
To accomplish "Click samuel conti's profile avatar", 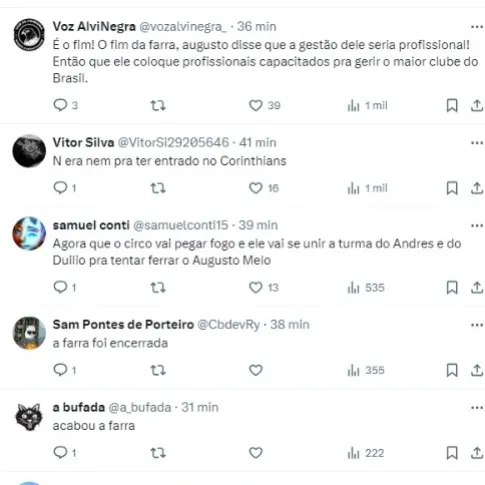I will 29,234.
